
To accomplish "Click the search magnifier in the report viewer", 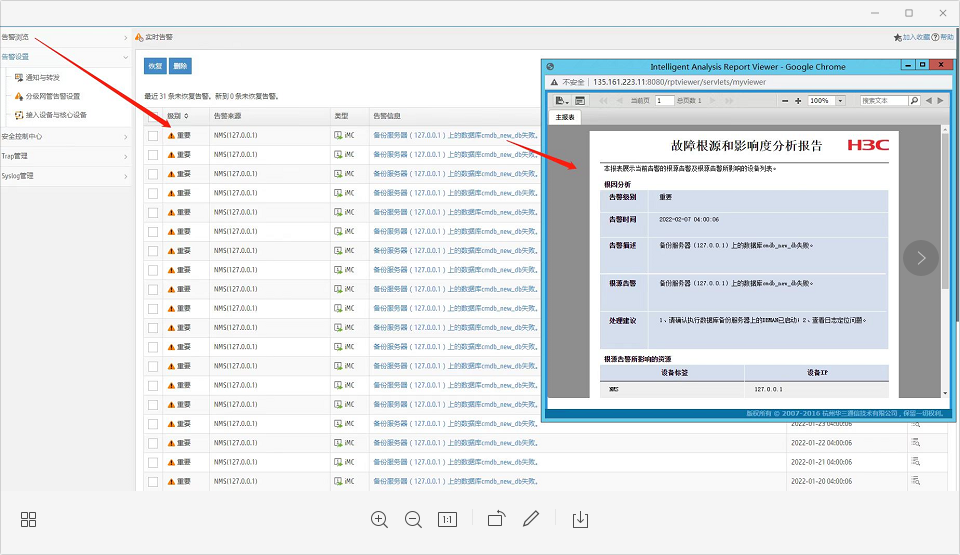I will pyautogui.click(x=914, y=100).
